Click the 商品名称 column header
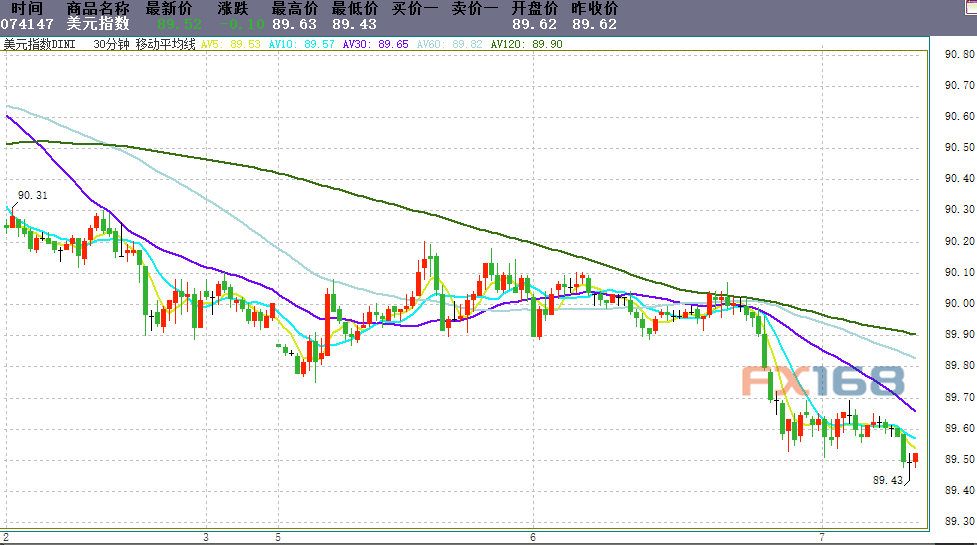 click(x=98, y=9)
